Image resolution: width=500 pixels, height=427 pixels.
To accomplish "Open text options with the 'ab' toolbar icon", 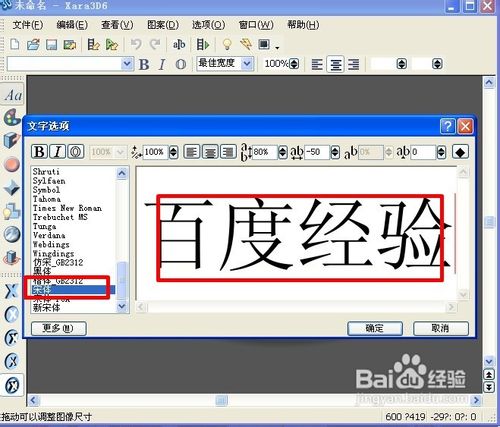I will coord(179,44).
